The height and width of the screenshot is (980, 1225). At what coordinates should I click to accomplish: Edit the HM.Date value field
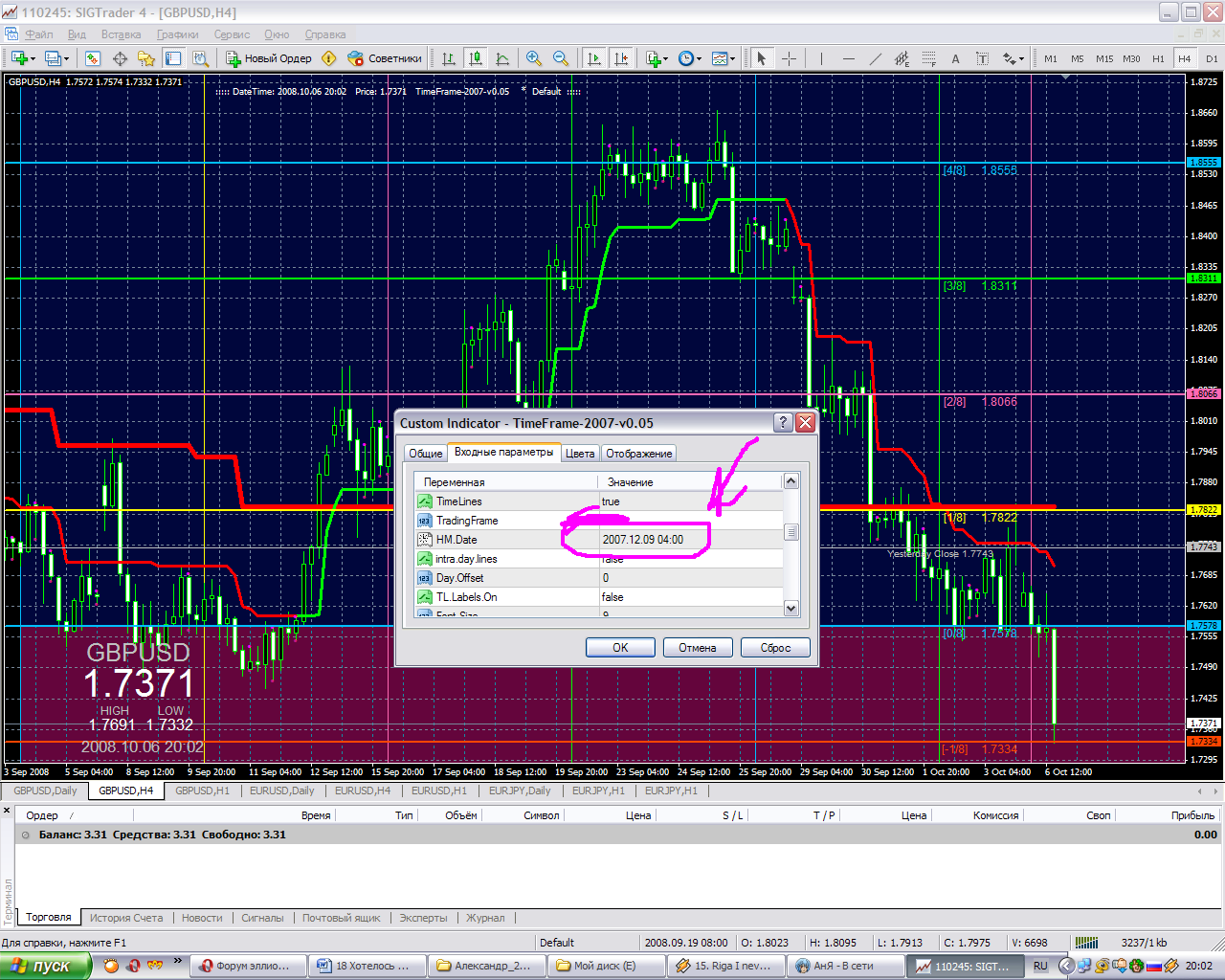[x=690, y=540]
